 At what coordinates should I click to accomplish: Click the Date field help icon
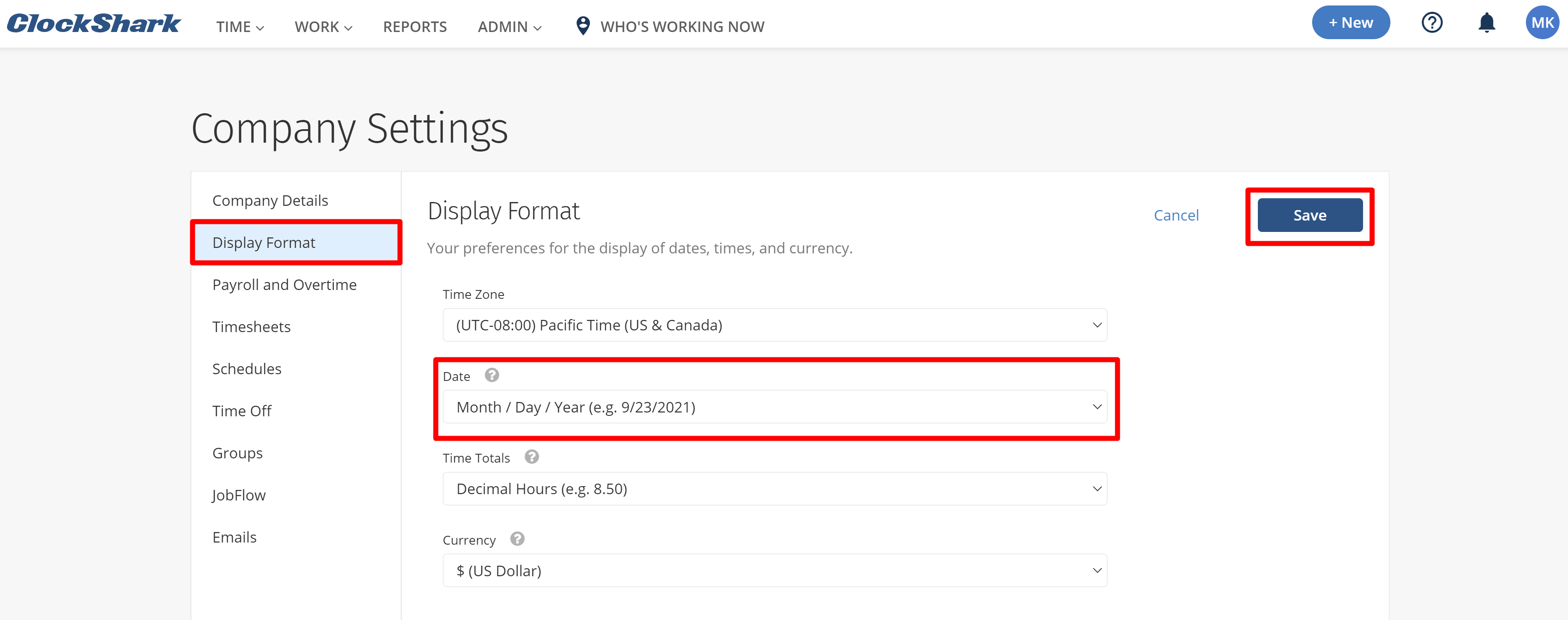pos(492,375)
